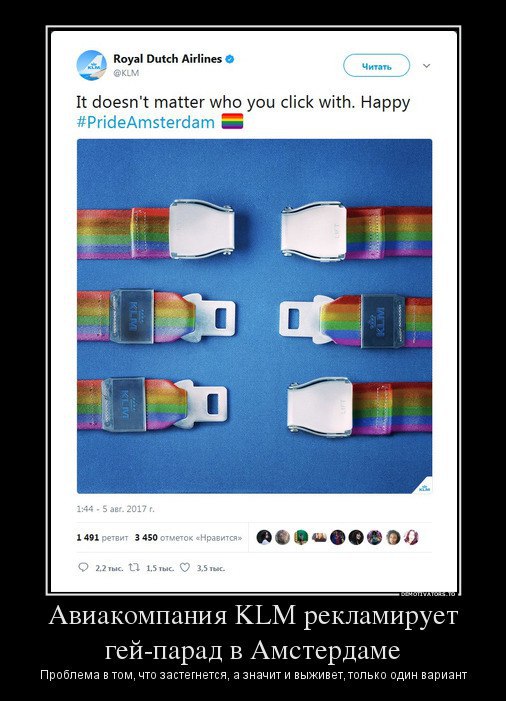Viewport: 506px width, 701px height.
Task: Open the last liker's avatar with red hair
Action: (x=411, y=537)
